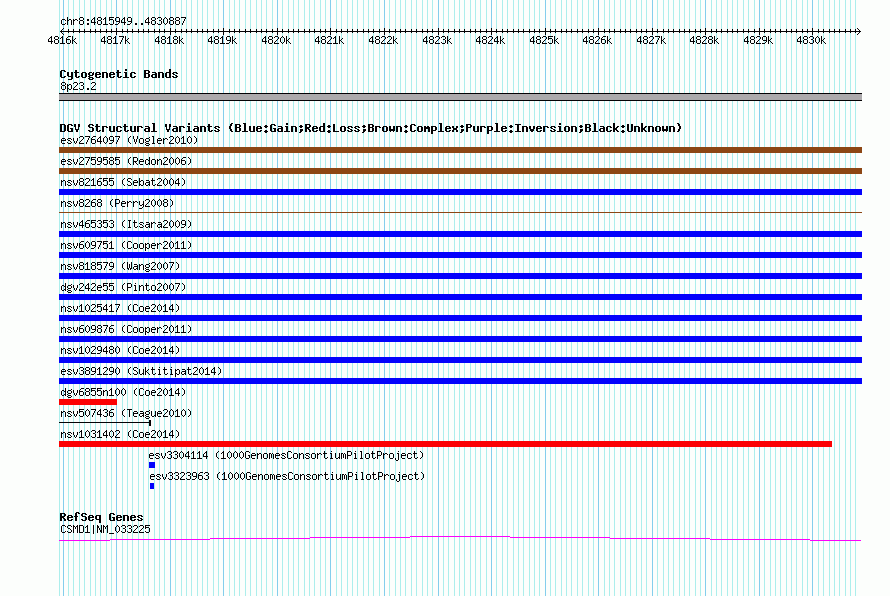Select the dgv6855n100 (Coe2014) label
The image size is (890, 596).
click(x=123, y=392)
